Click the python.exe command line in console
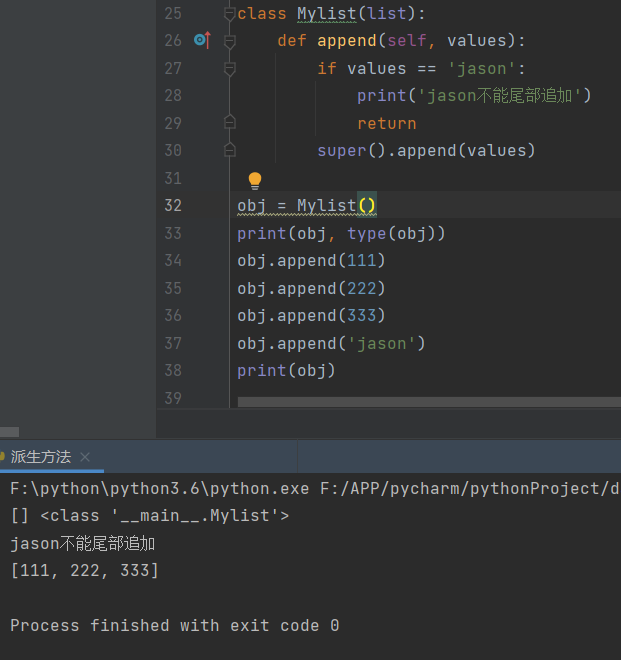621x660 pixels. coord(315,489)
